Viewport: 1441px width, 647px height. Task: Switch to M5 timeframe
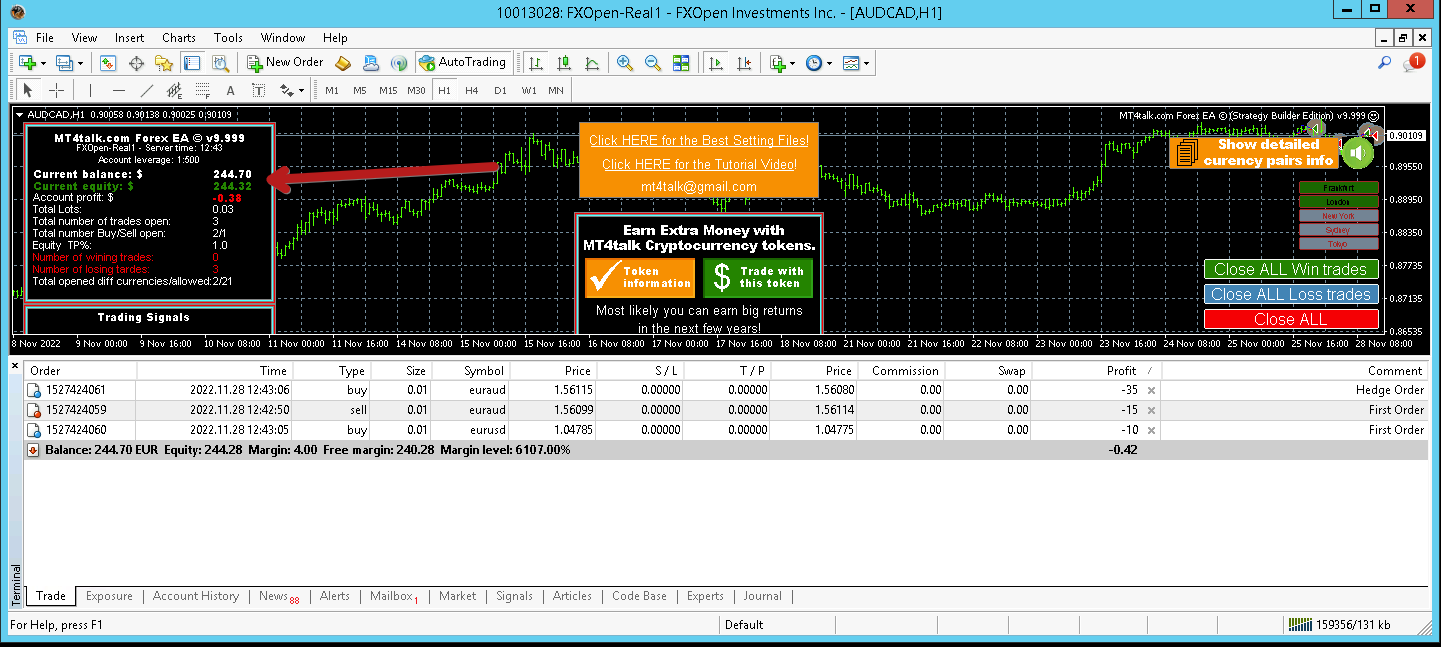coord(359,90)
